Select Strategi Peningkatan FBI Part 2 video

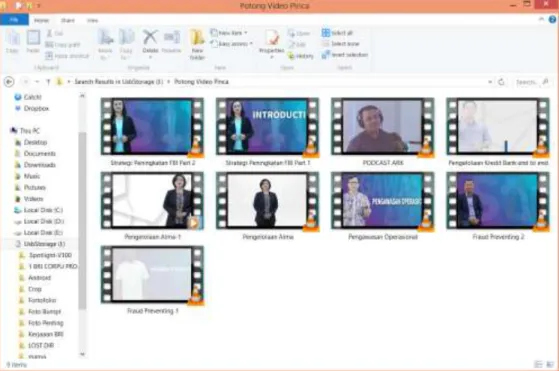coord(152,132)
